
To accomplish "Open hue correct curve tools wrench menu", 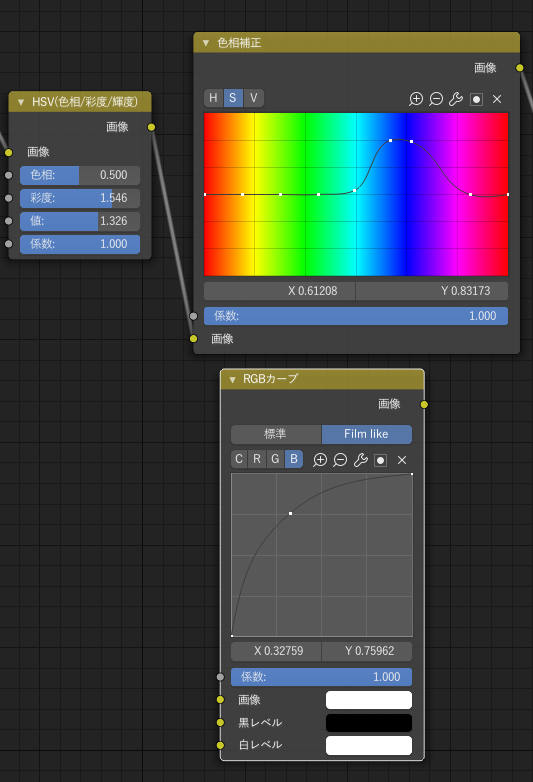I will (456, 99).
